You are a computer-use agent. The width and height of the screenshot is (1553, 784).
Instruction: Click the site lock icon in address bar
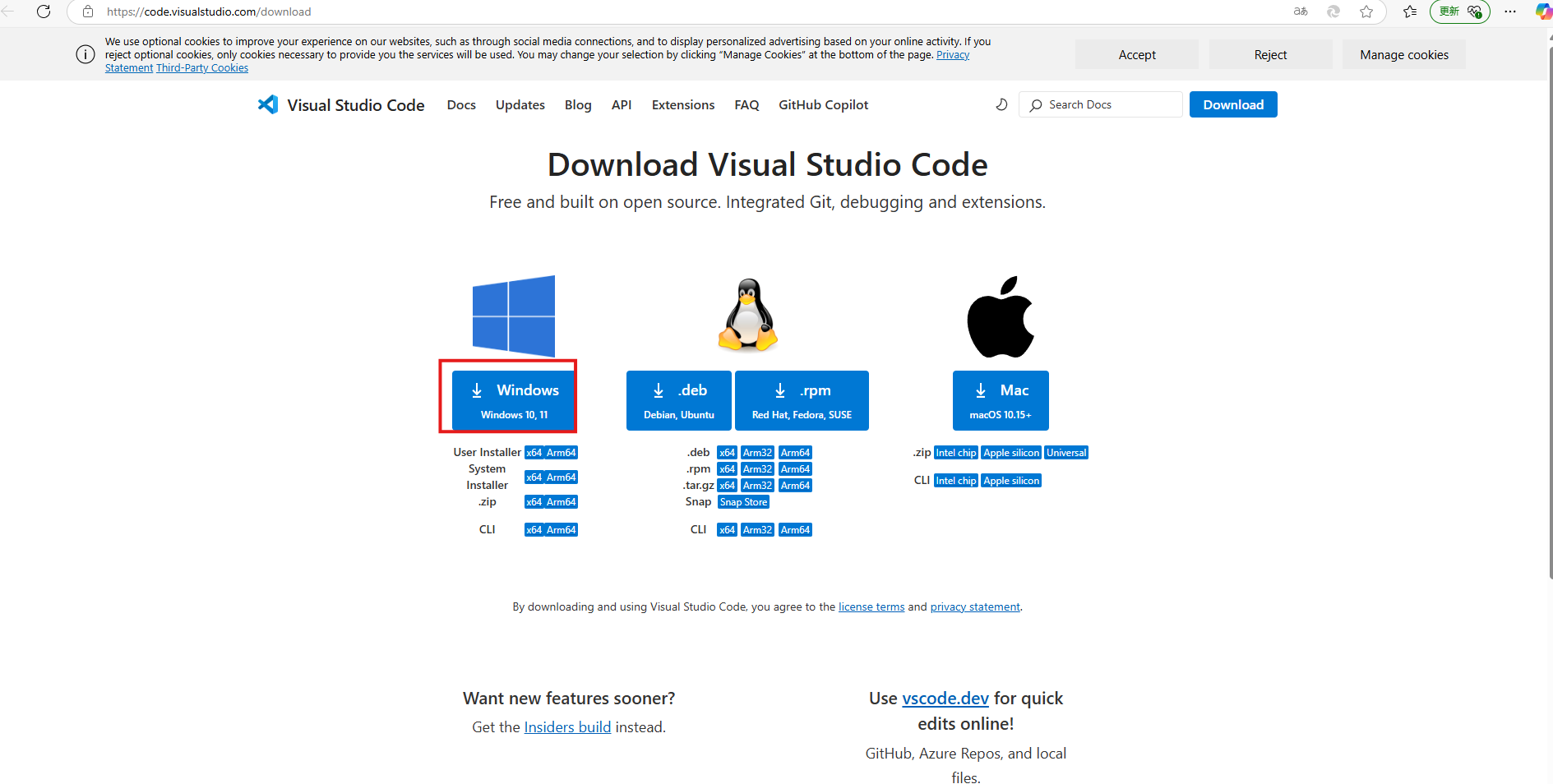click(x=88, y=12)
